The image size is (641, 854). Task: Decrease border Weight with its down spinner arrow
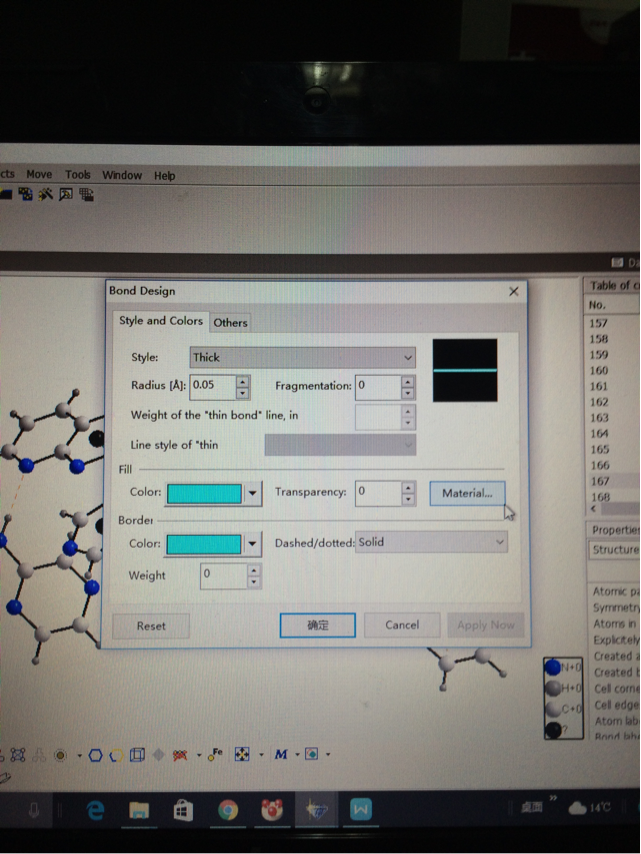tap(253, 582)
